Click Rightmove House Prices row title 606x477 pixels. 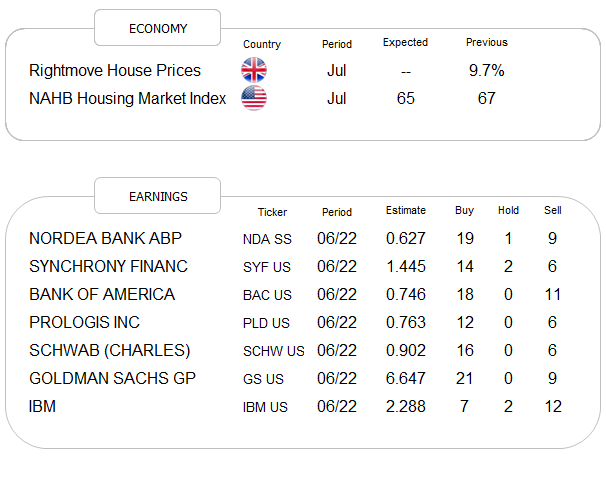click(115, 70)
